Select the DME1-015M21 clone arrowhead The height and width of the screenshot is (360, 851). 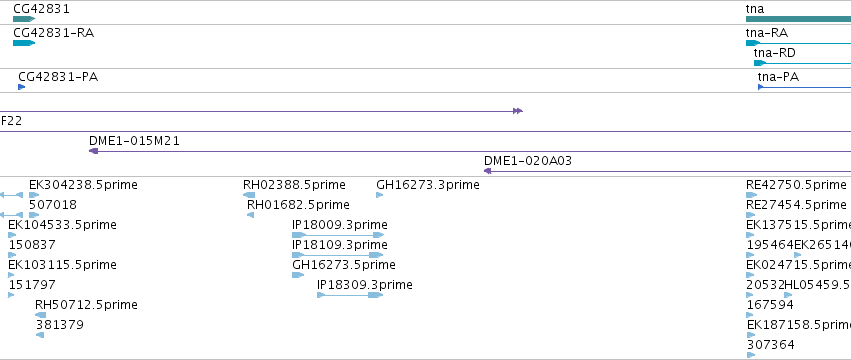click(x=93, y=151)
